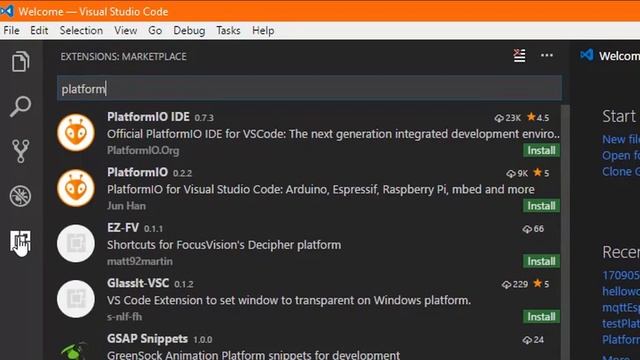Install the GlassIt-VSC extension
Screen dimensions: 640x360
(541, 317)
